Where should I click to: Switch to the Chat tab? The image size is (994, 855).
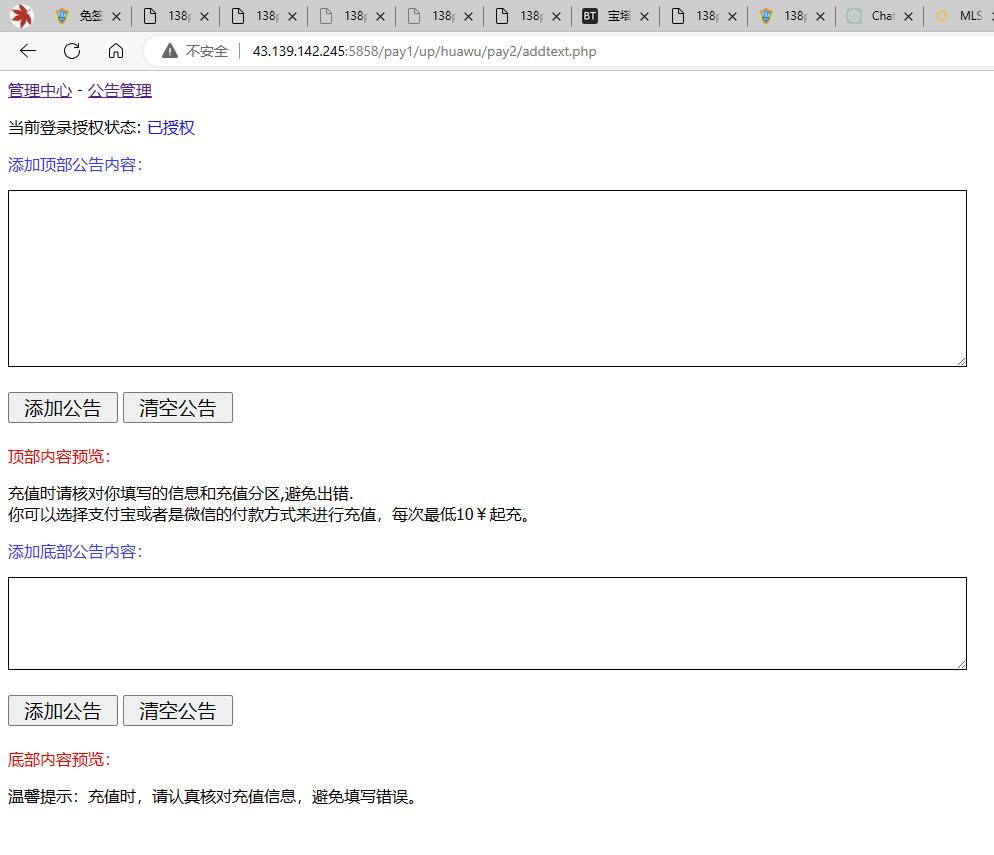point(878,16)
